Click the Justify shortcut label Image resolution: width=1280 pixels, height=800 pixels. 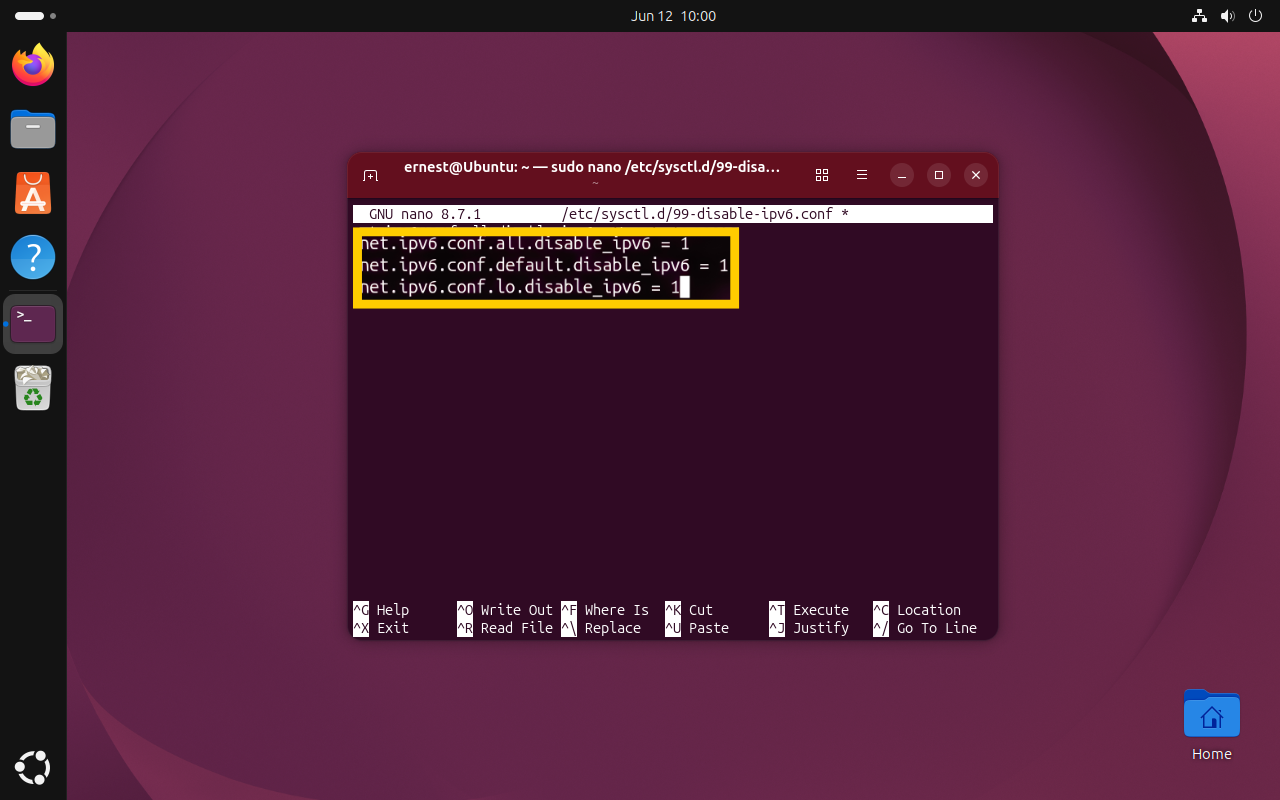(821, 628)
